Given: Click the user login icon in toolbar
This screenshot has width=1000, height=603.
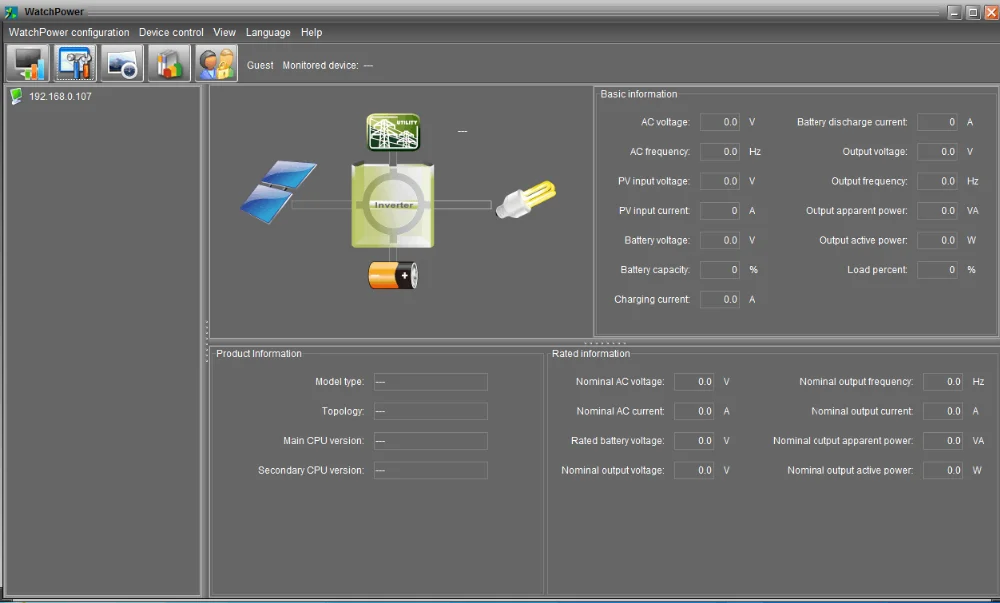Looking at the screenshot, I should [216, 64].
